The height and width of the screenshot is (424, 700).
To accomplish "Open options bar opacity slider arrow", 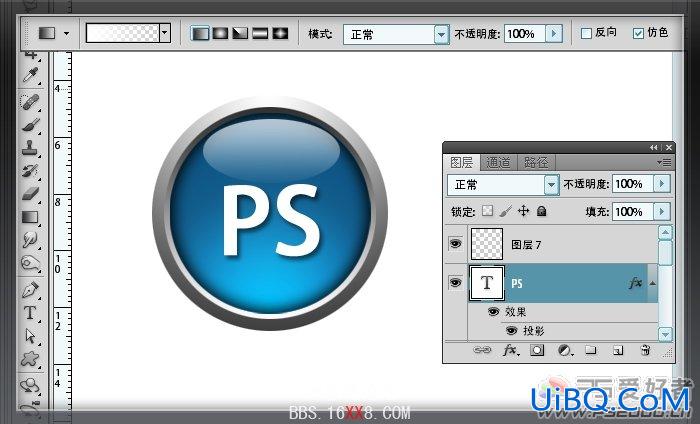I will tap(554, 33).
